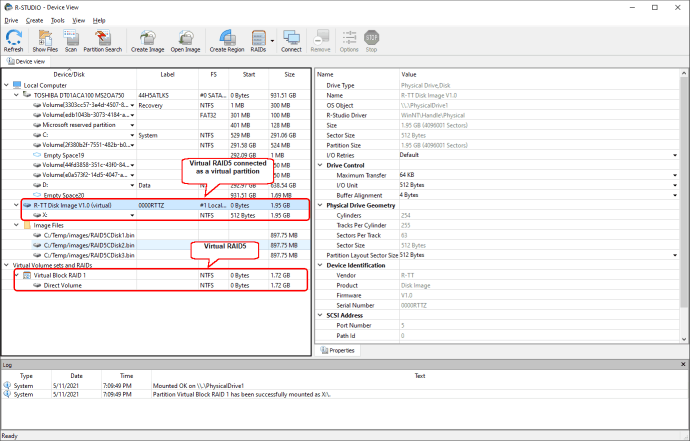Select the D: Data volume row
690x441 pixels.
(156, 185)
